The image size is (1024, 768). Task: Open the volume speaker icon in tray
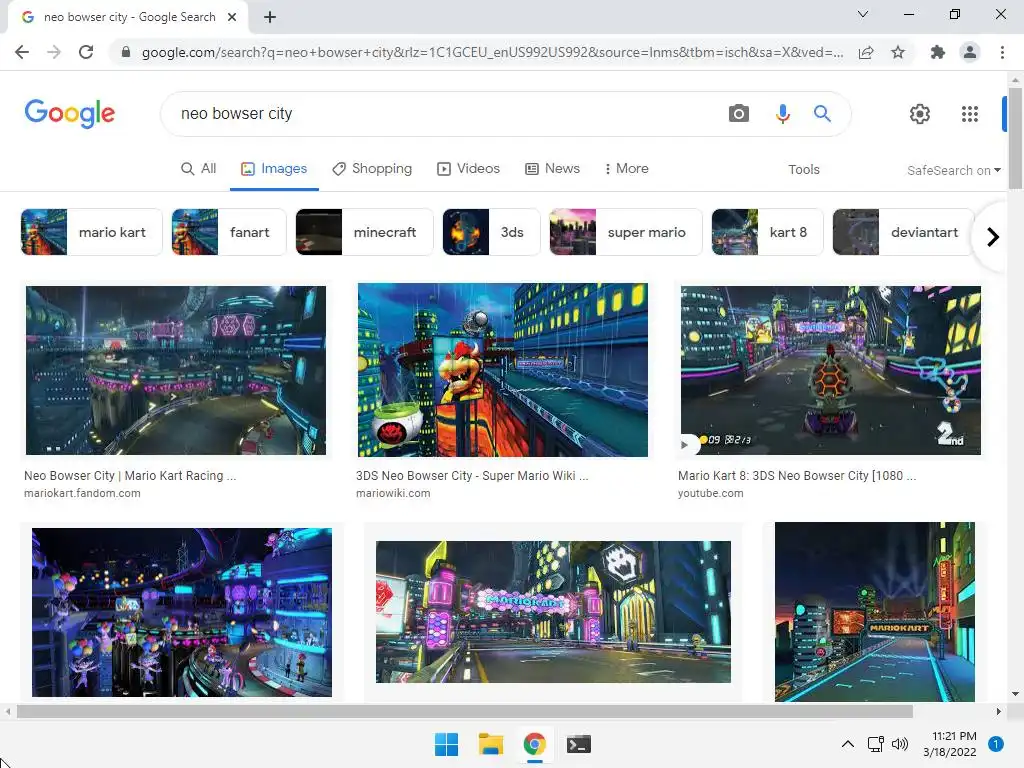(900, 744)
